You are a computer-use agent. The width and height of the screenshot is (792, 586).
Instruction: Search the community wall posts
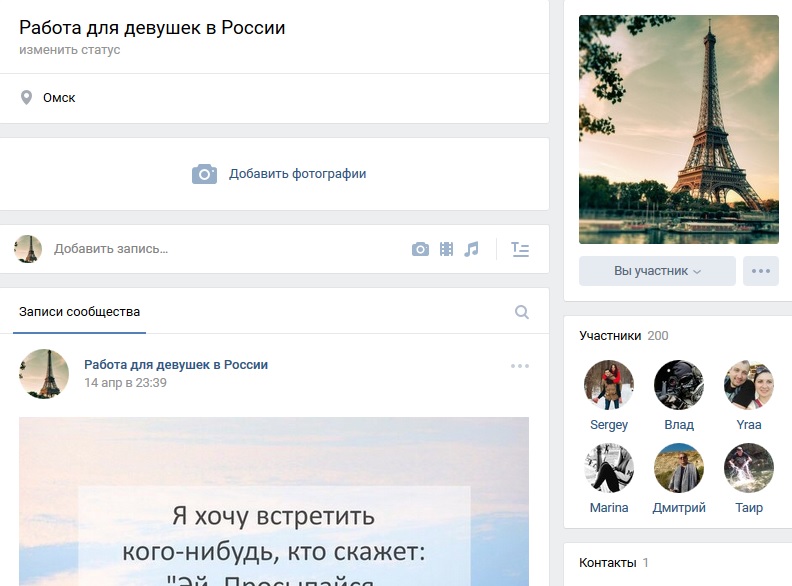[x=522, y=312]
